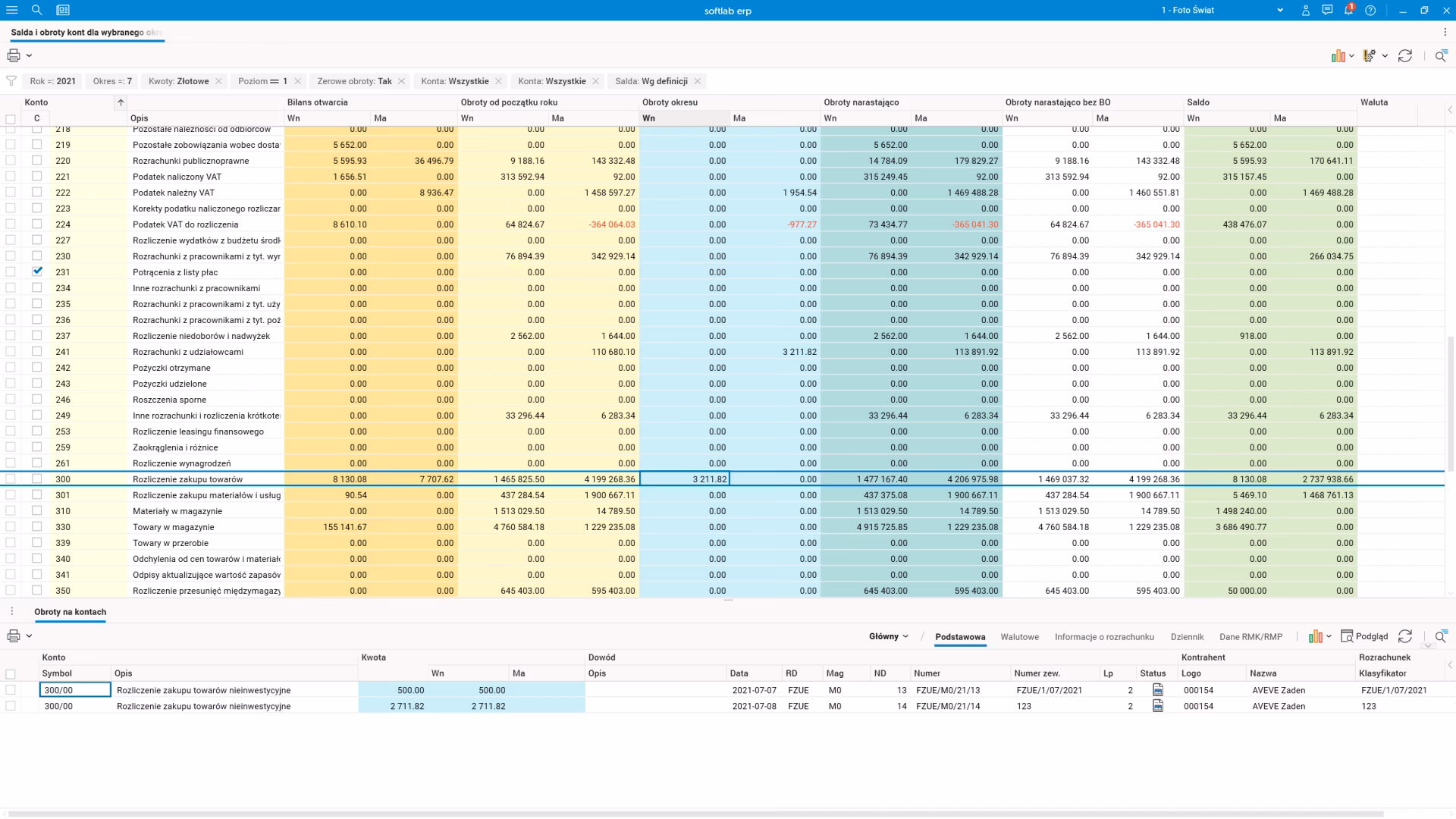Click the upper printer icon
The width and height of the screenshot is (1456, 819).
pyautogui.click(x=14, y=55)
